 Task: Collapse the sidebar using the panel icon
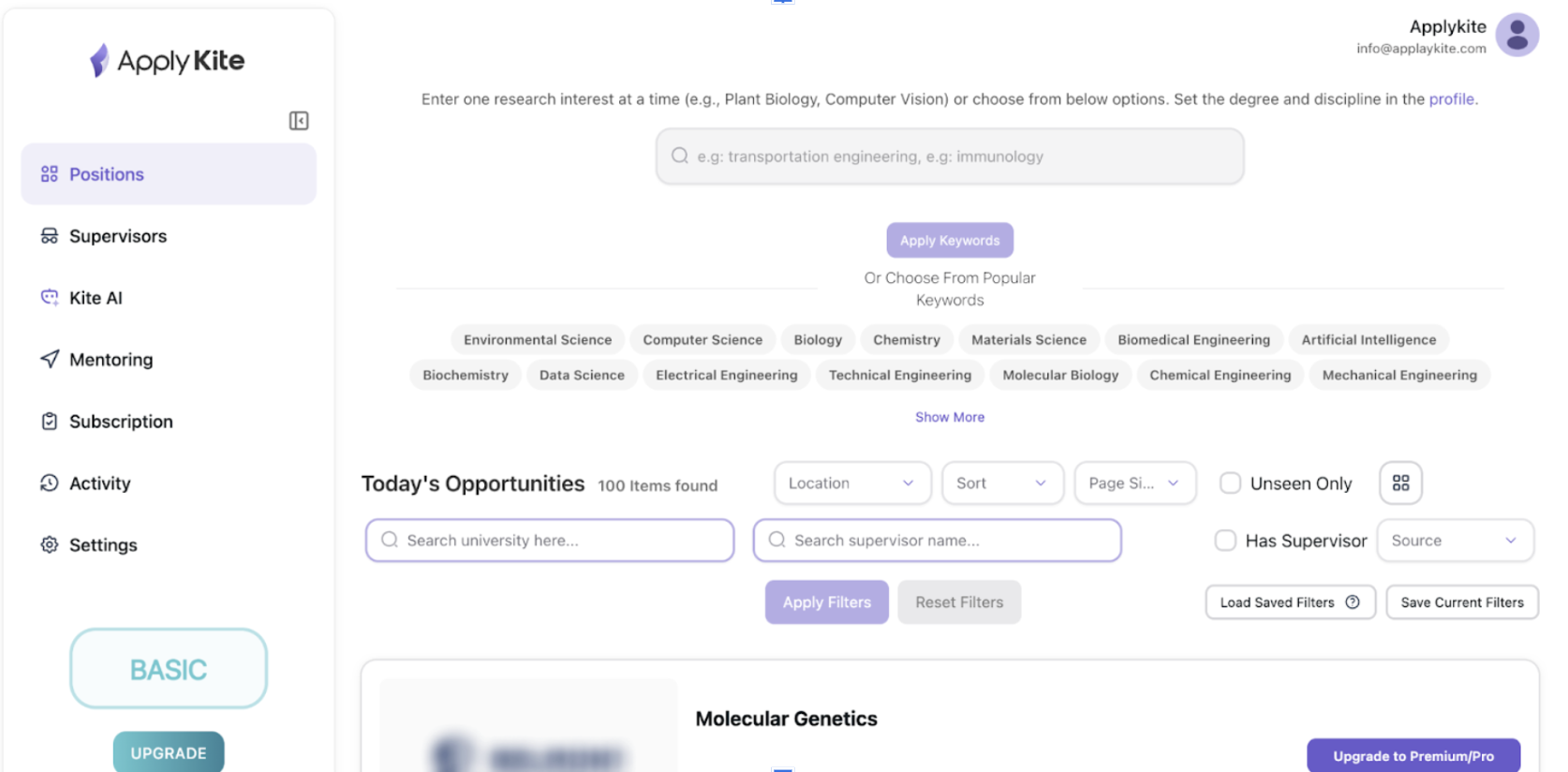point(299,121)
